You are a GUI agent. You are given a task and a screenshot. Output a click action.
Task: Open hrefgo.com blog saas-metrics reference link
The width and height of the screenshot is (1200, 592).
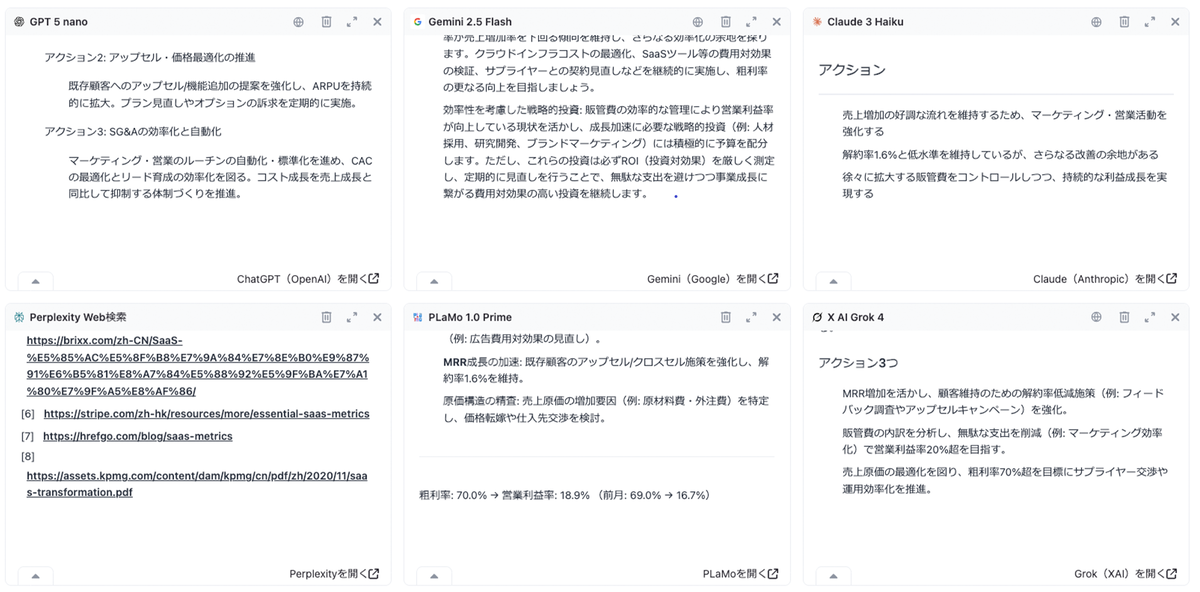coord(138,437)
